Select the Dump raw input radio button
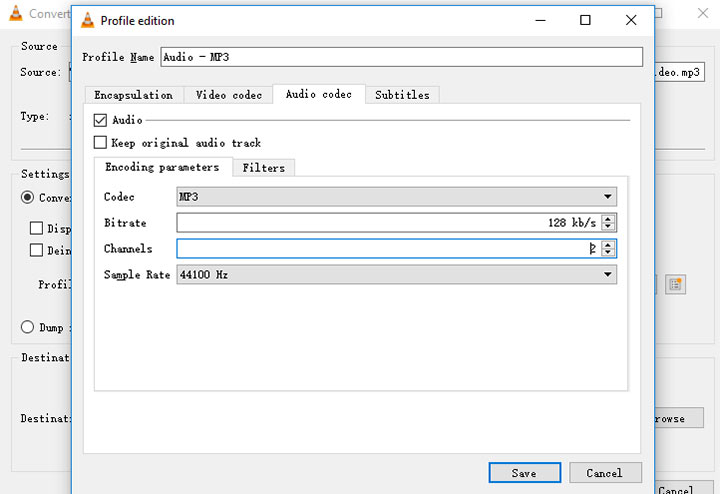Viewport: 720px width, 494px height. [x=28, y=327]
